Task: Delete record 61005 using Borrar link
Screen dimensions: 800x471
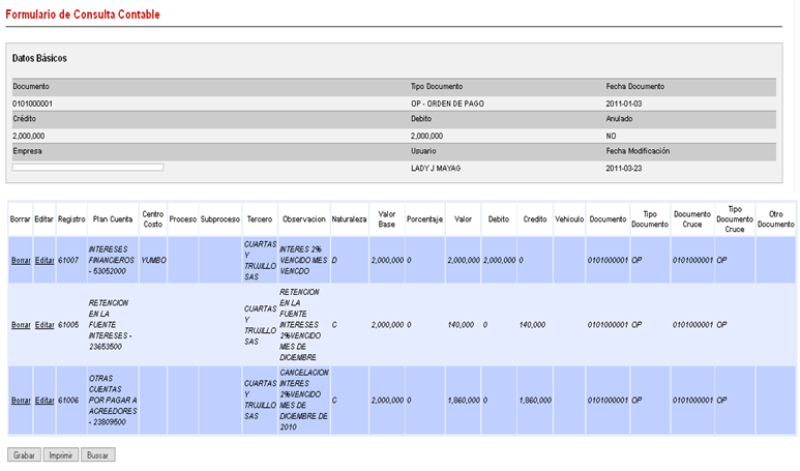Action: pyautogui.click(x=20, y=326)
